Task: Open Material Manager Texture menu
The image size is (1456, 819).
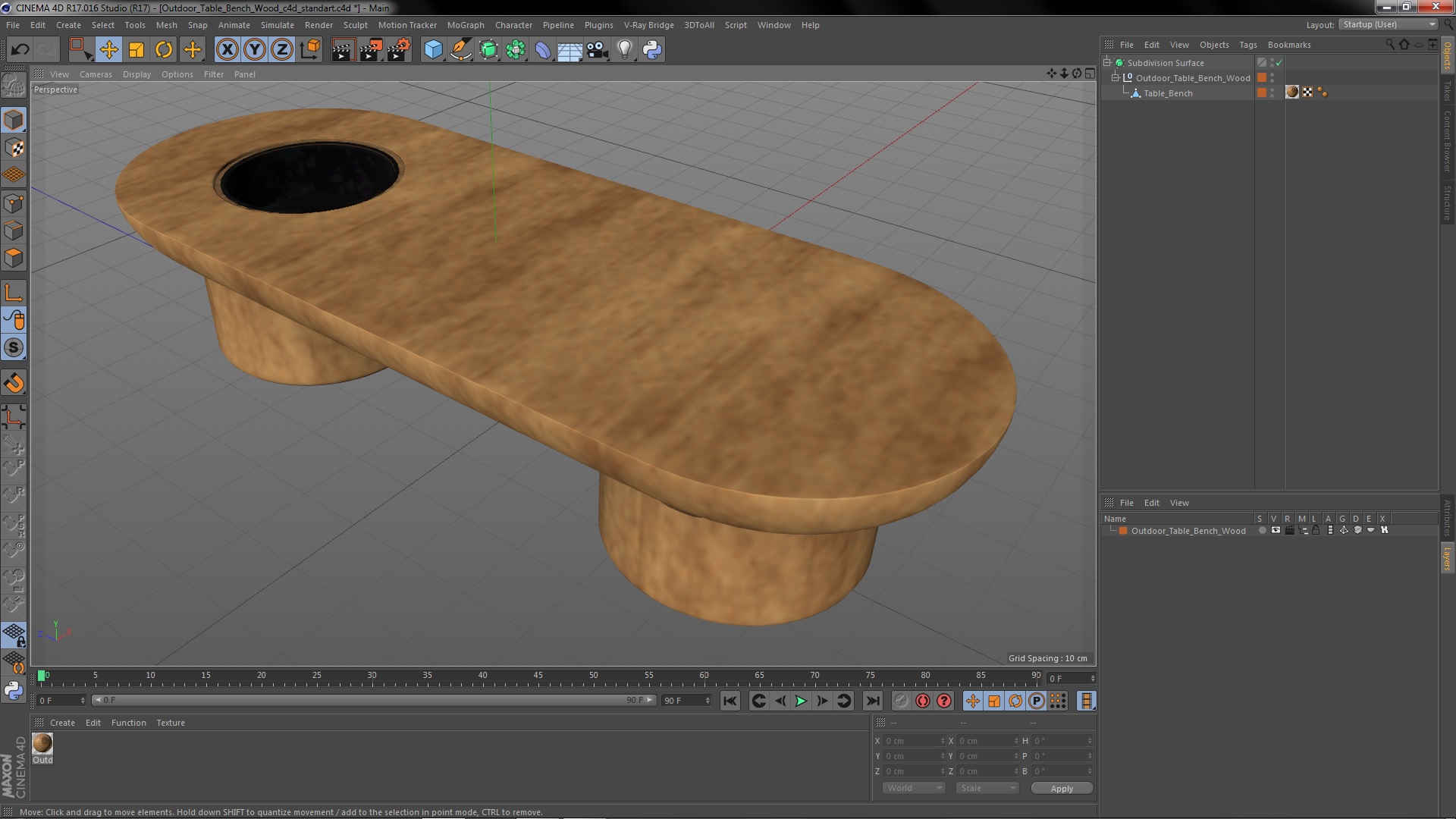Action: pyautogui.click(x=171, y=723)
